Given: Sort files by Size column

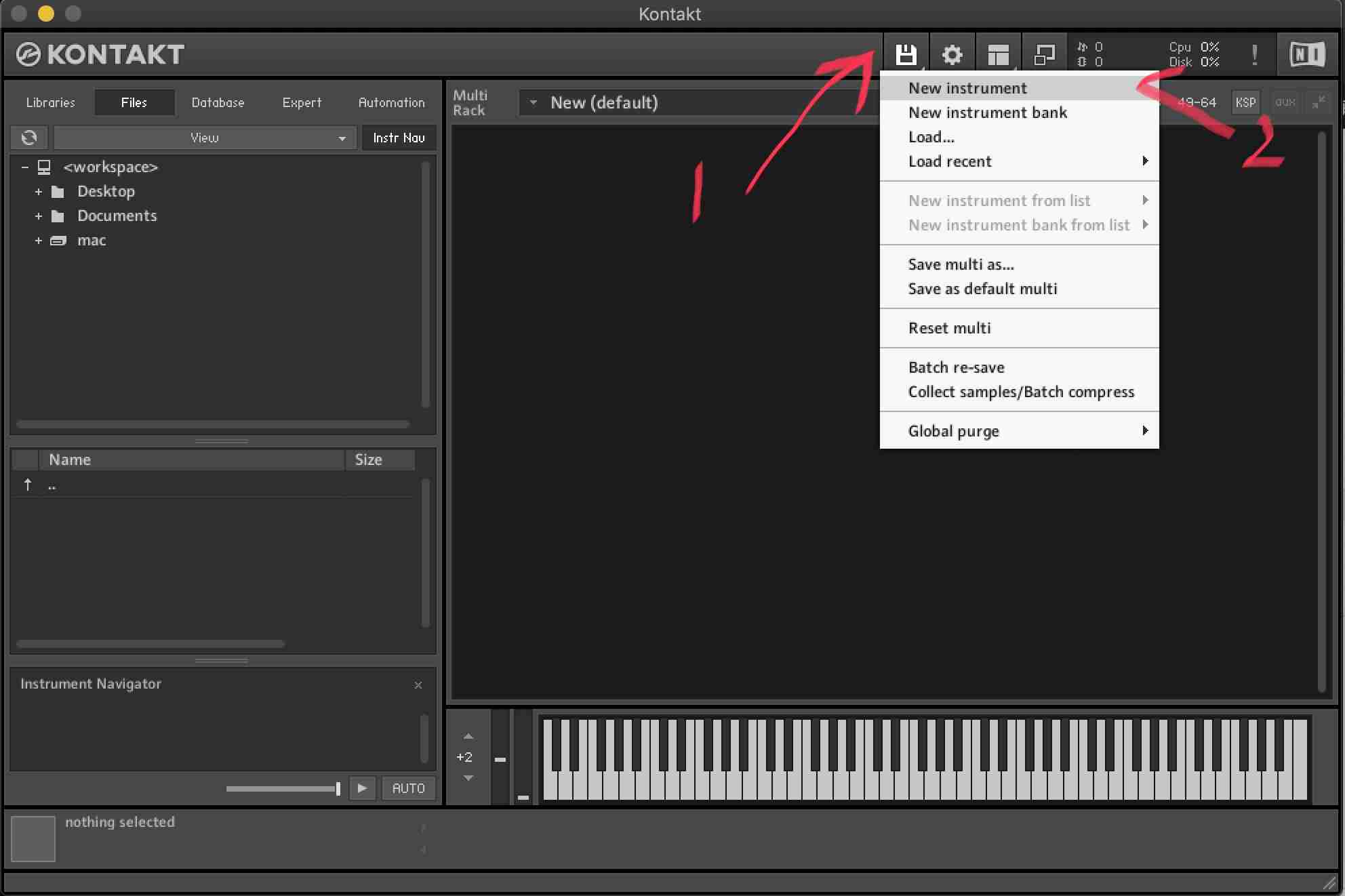Looking at the screenshot, I should 380,460.
